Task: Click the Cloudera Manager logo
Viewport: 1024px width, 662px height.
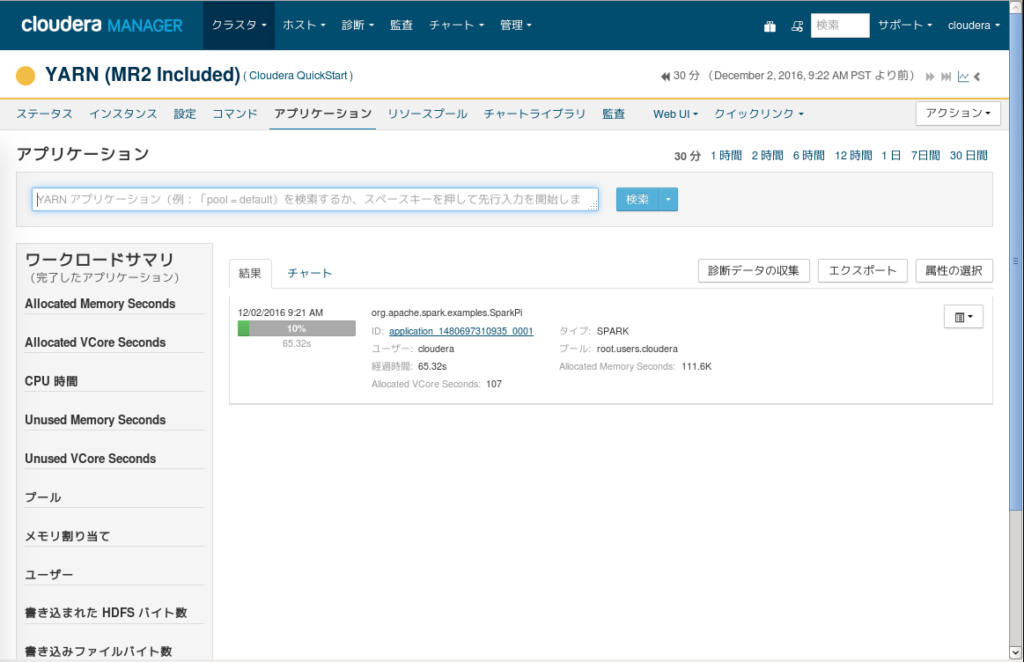Action: tap(102, 25)
